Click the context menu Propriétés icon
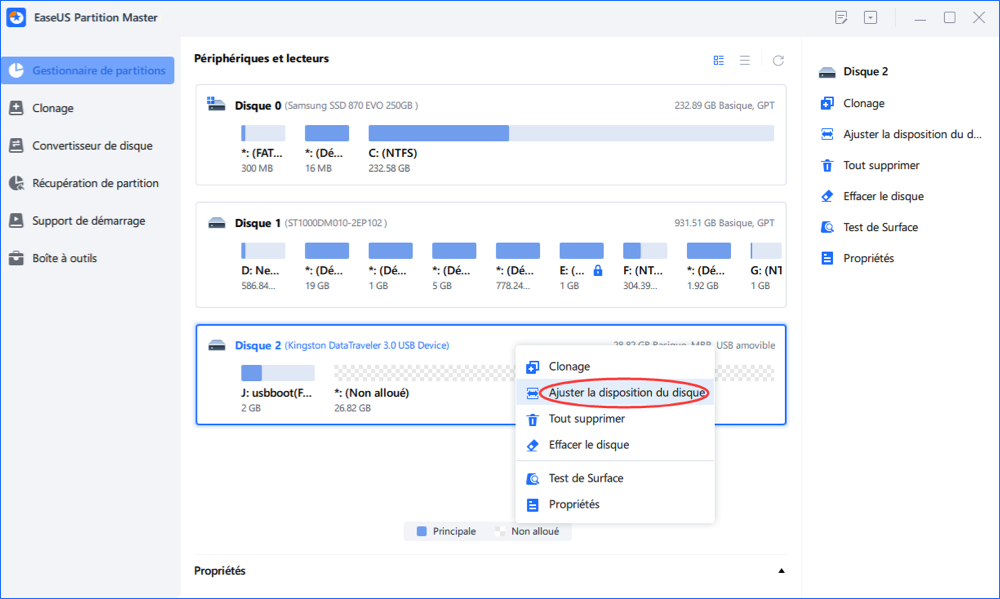 tap(533, 505)
